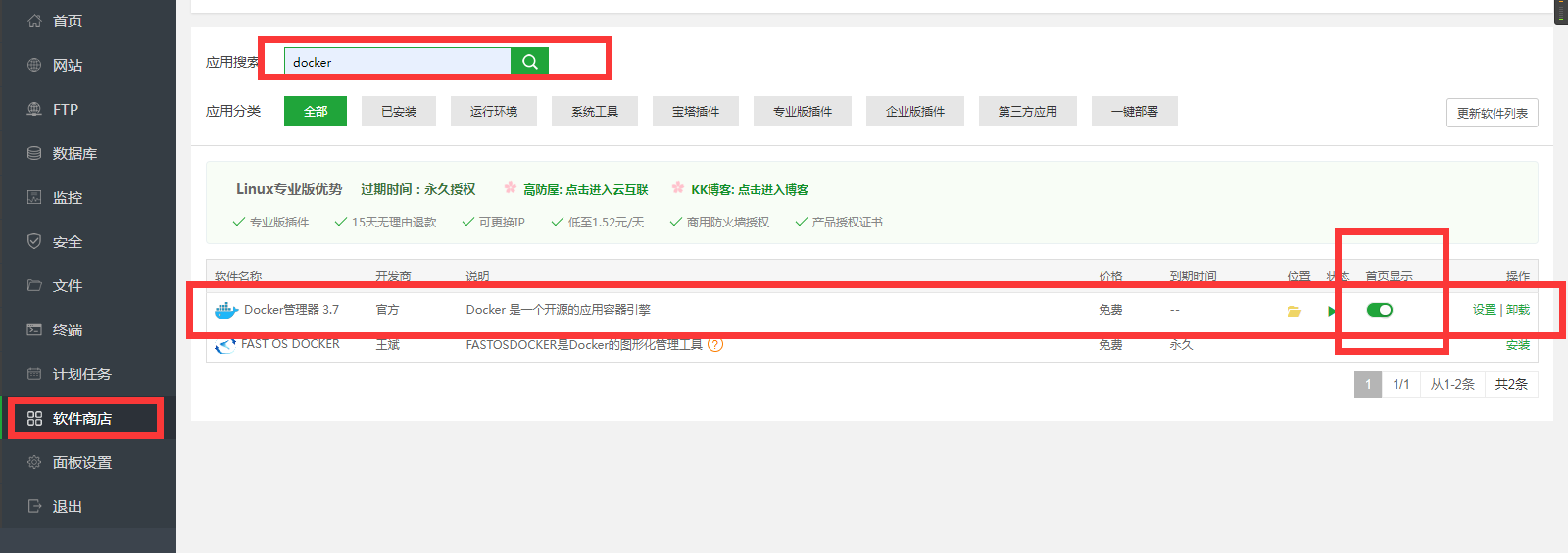Viewport: 1568px width, 553px height.
Task: Open the FTP sidebar item
Action: (88, 109)
